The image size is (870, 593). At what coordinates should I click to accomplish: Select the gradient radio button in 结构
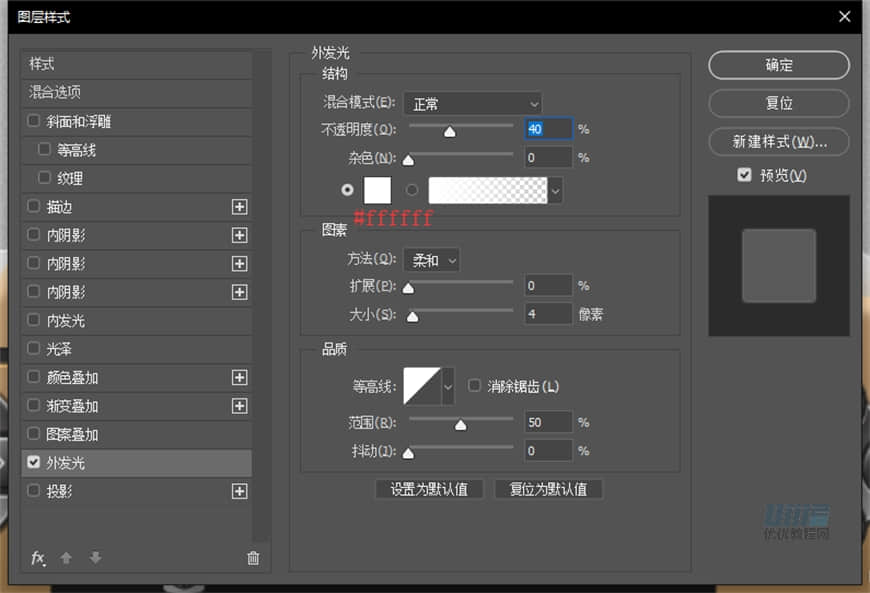pyautogui.click(x=411, y=189)
